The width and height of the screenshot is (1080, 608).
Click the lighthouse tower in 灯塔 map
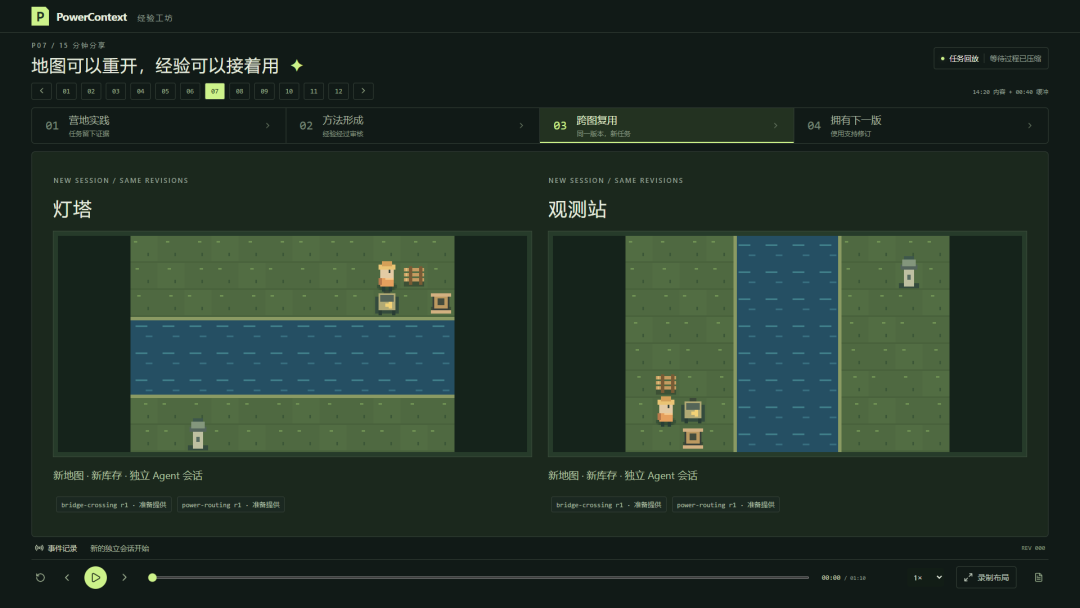coord(198,434)
